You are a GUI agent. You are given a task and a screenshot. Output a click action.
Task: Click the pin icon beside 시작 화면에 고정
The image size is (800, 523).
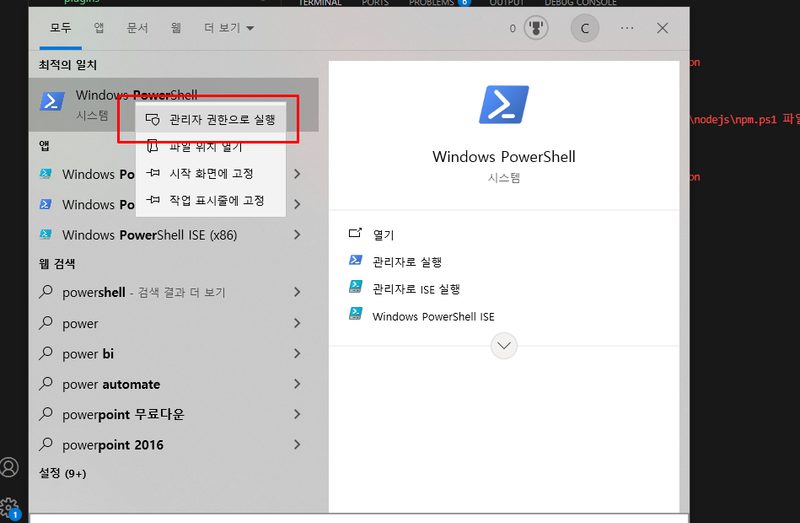coord(153,173)
